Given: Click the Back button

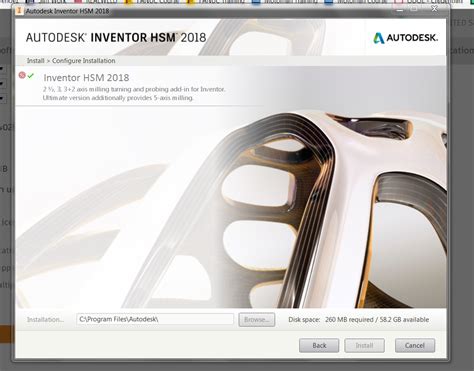Looking at the screenshot, I should [x=319, y=346].
